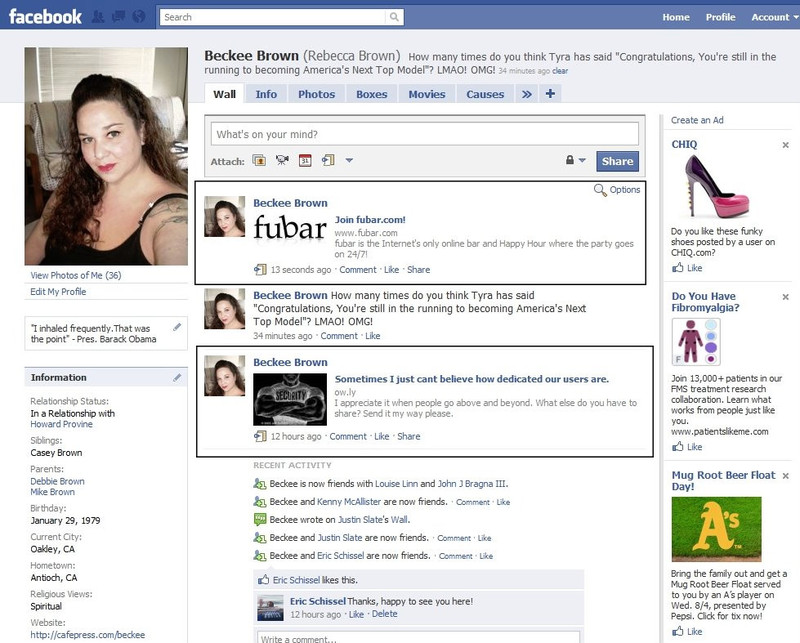Close the Mug Root Beer Float ad
The width and height of the screenshot is (800, 643).
coord(785,476)
